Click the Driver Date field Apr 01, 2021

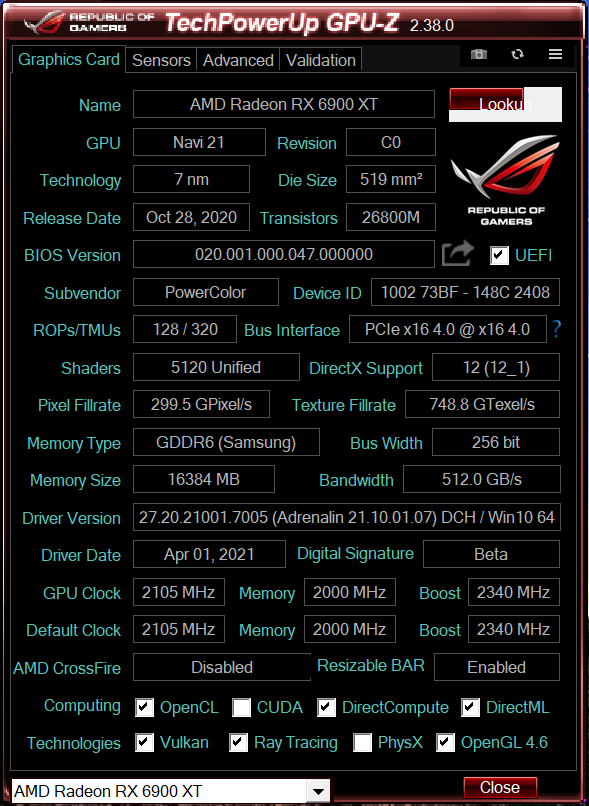click(x=209, y=554)
